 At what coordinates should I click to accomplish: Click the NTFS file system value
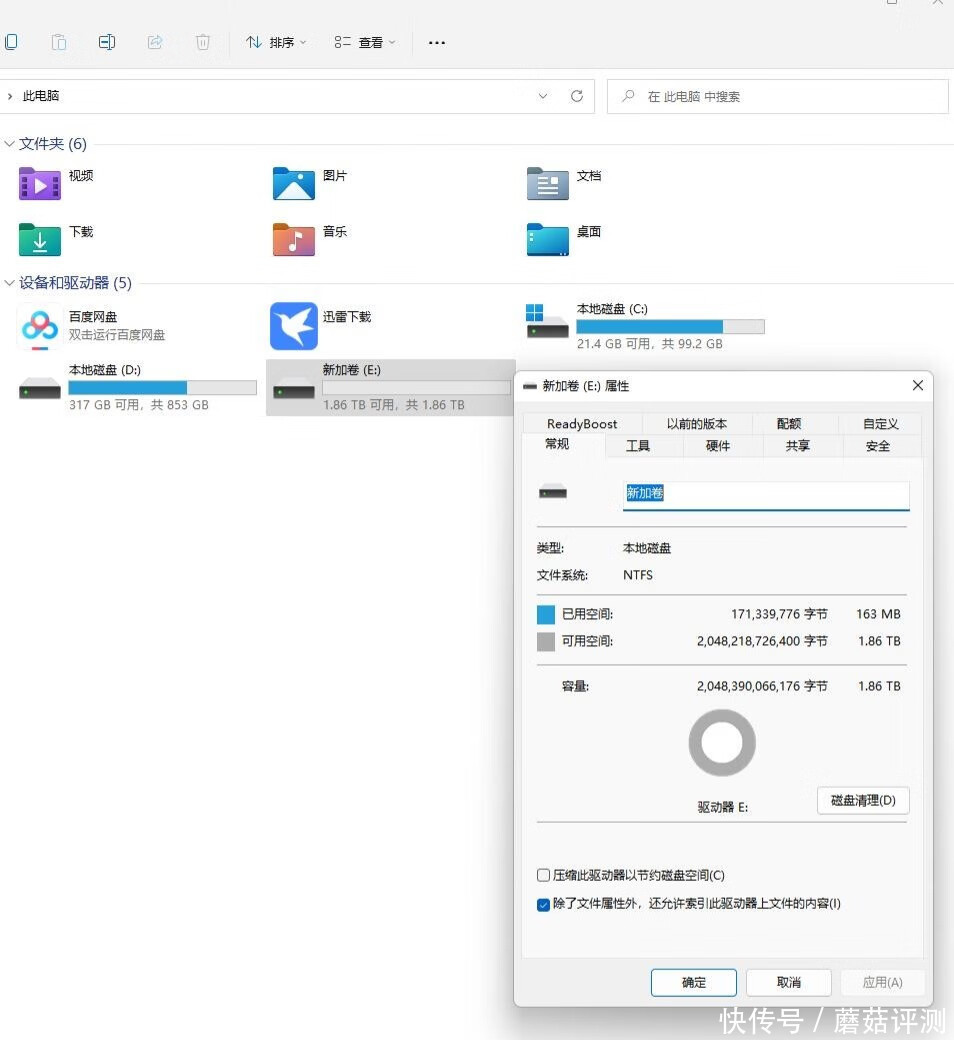click(638, 575)
